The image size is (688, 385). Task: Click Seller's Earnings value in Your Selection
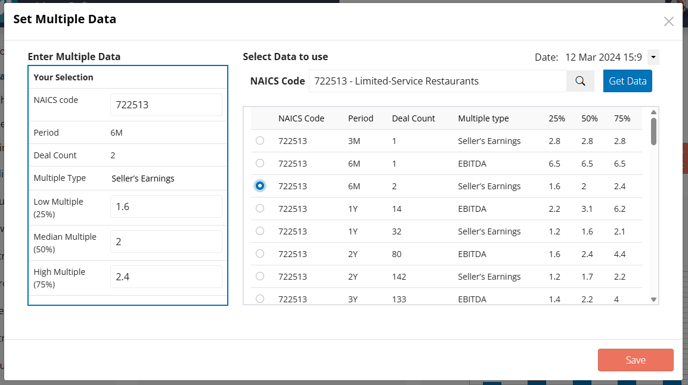(x=143, y=178)
